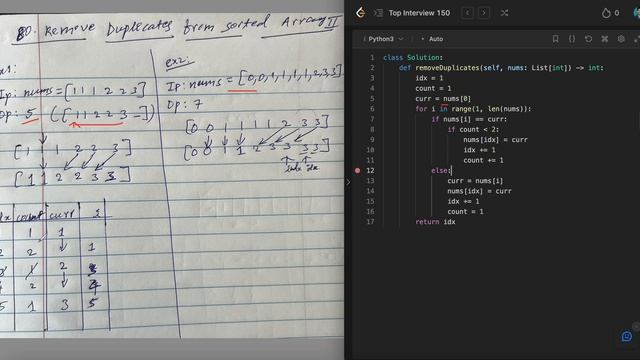This screenshot has width=640, height=360.
Task: Click the 'if count < 2:' line
Action: [473, 129]
